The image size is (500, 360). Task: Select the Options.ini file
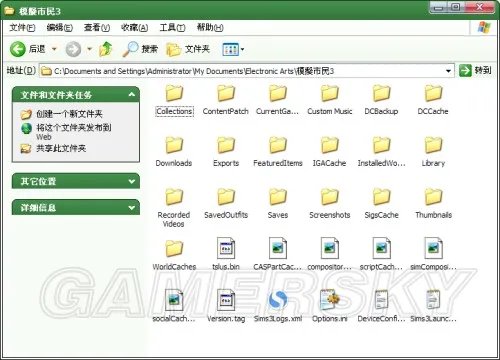(x=330, y=306)
